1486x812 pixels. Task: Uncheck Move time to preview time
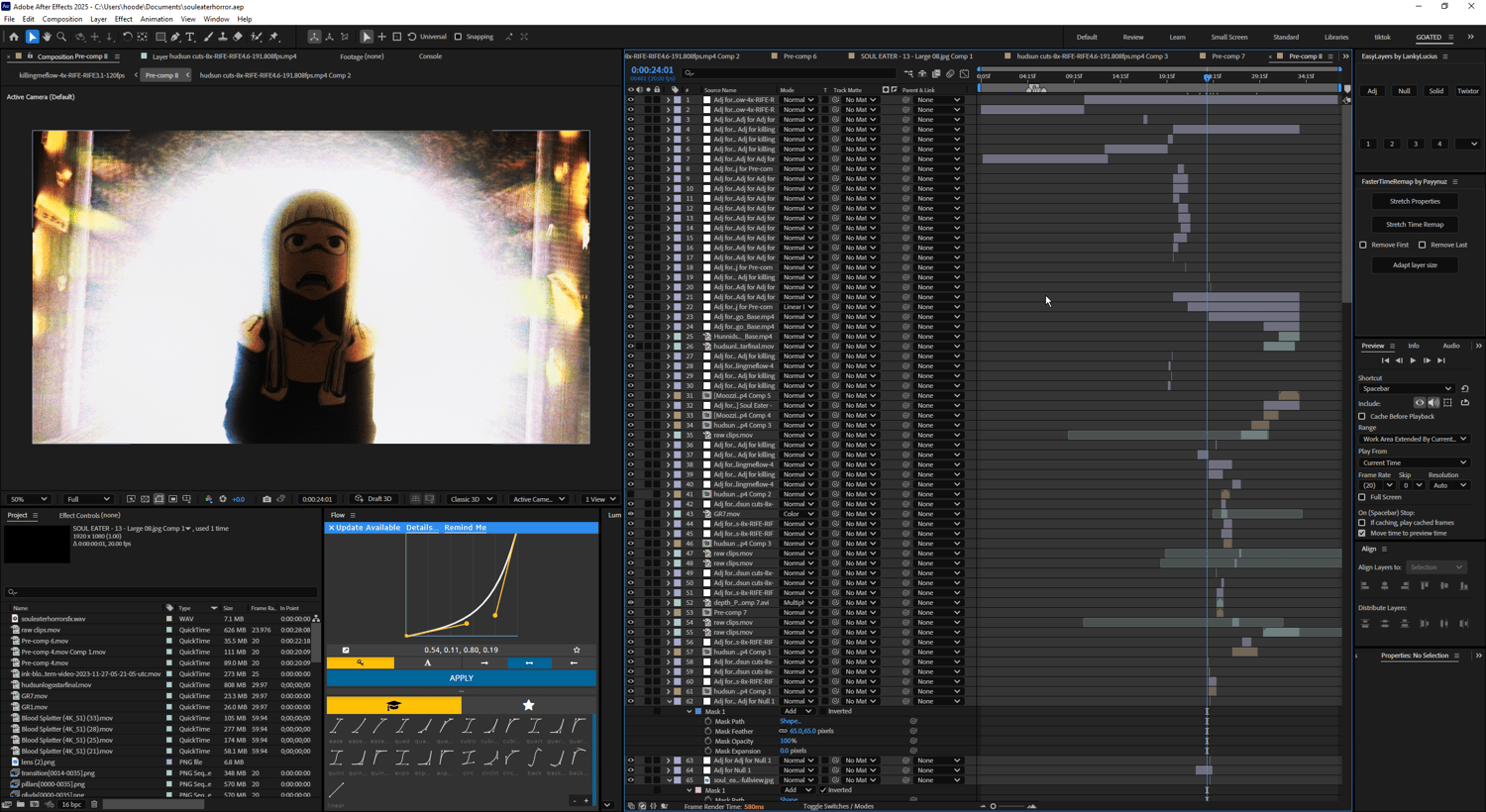pos(1362,534)
